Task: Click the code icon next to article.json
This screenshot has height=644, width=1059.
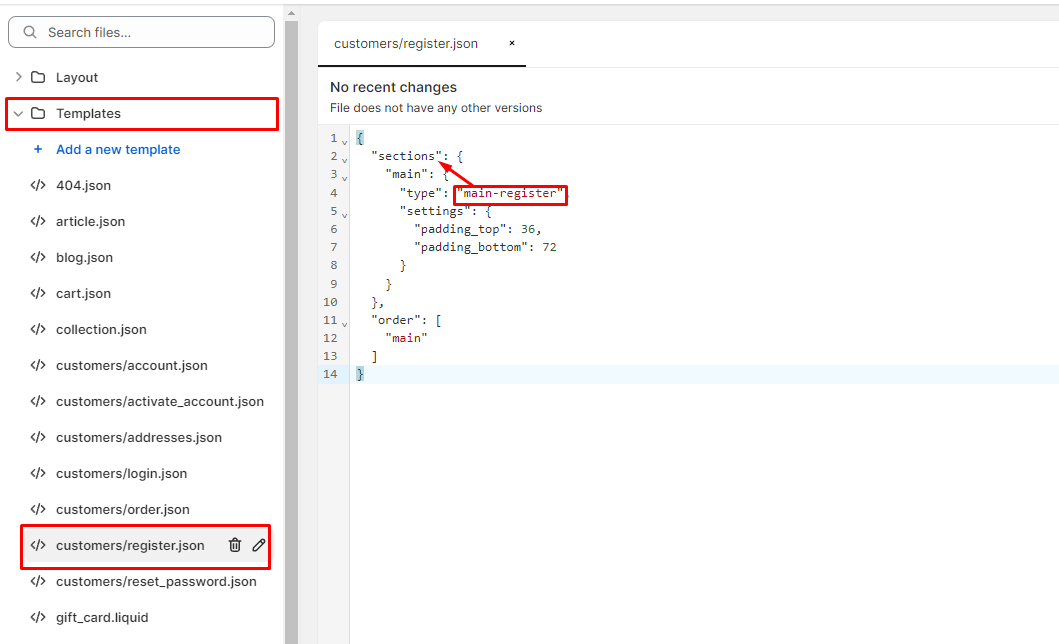Action: click(38, 221)
